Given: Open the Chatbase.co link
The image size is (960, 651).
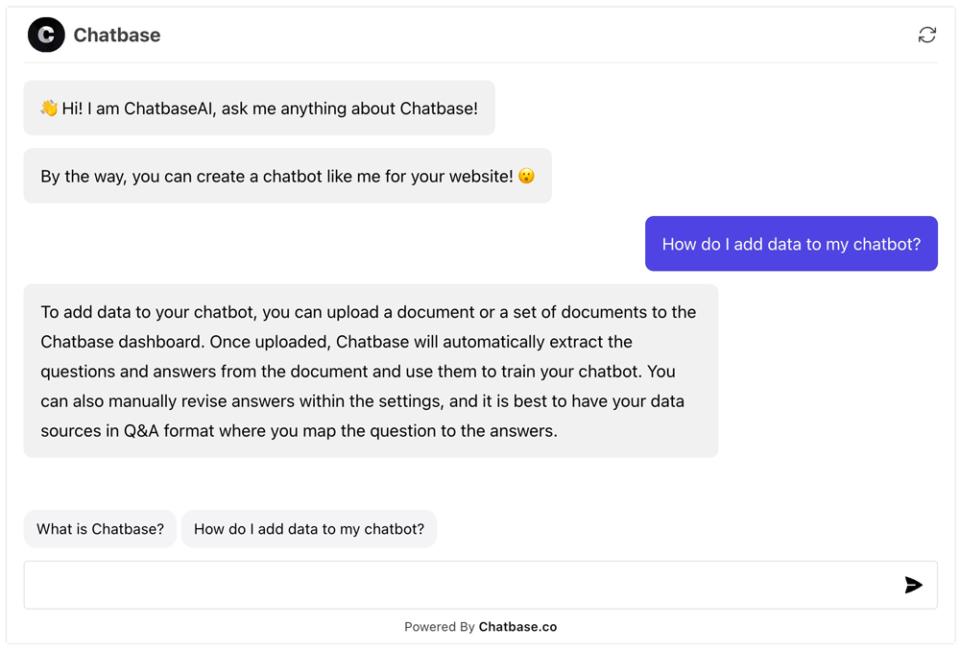Looking at the screenshot, I should [517, 626].
